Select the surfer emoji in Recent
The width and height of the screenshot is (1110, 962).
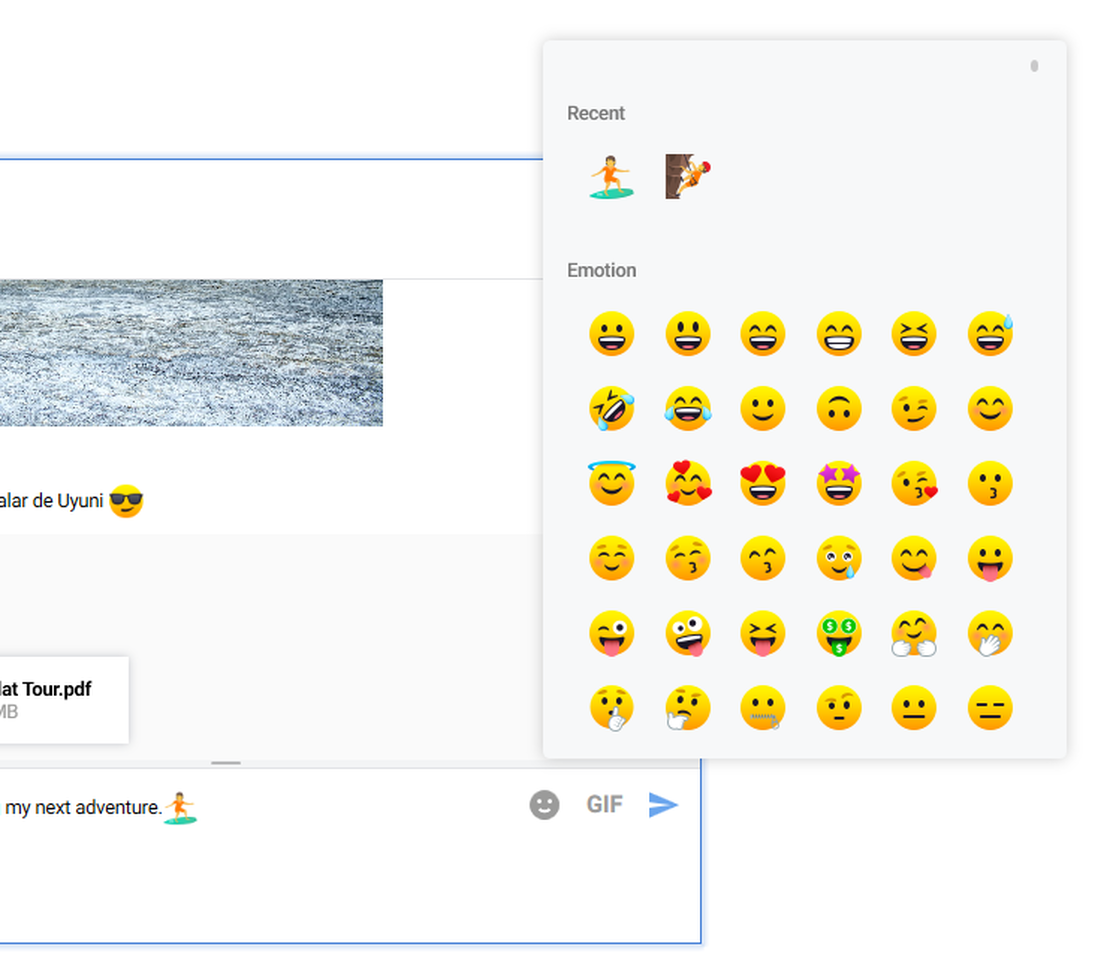(x=611, y=177)
